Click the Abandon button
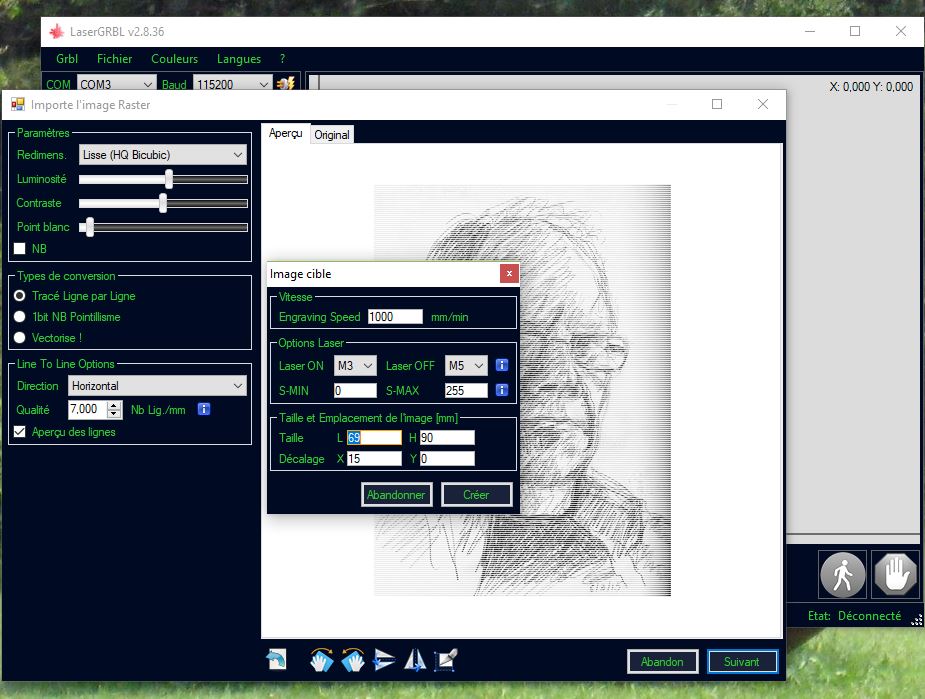Image resolution: width=925 pixels, height=699 pixels. pyautogui.click(x=662, y=662)
